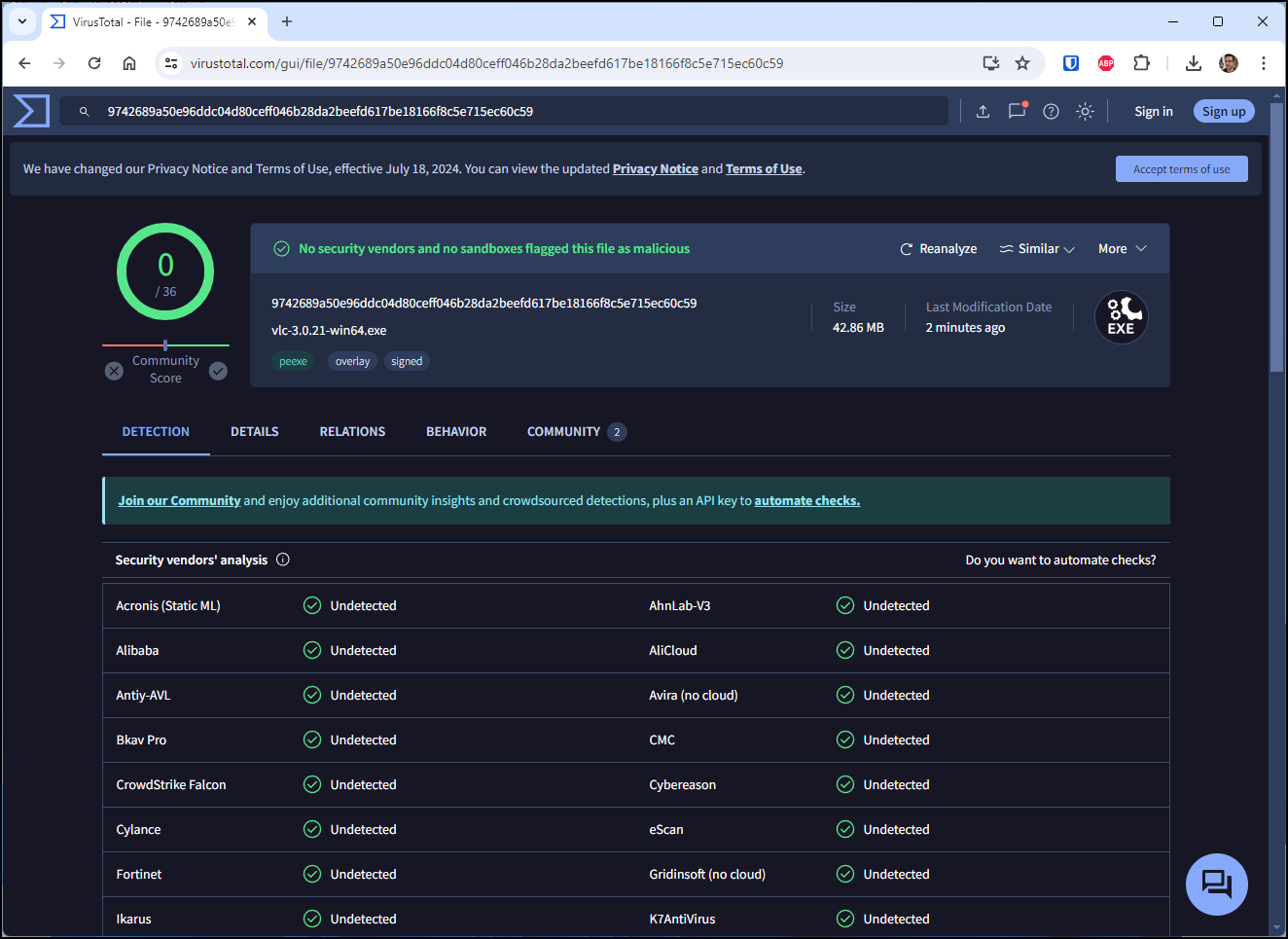The height and width of the screenshot is (939, 1288).
Task: Click the Reanalyze button
Action: (939, 249)
